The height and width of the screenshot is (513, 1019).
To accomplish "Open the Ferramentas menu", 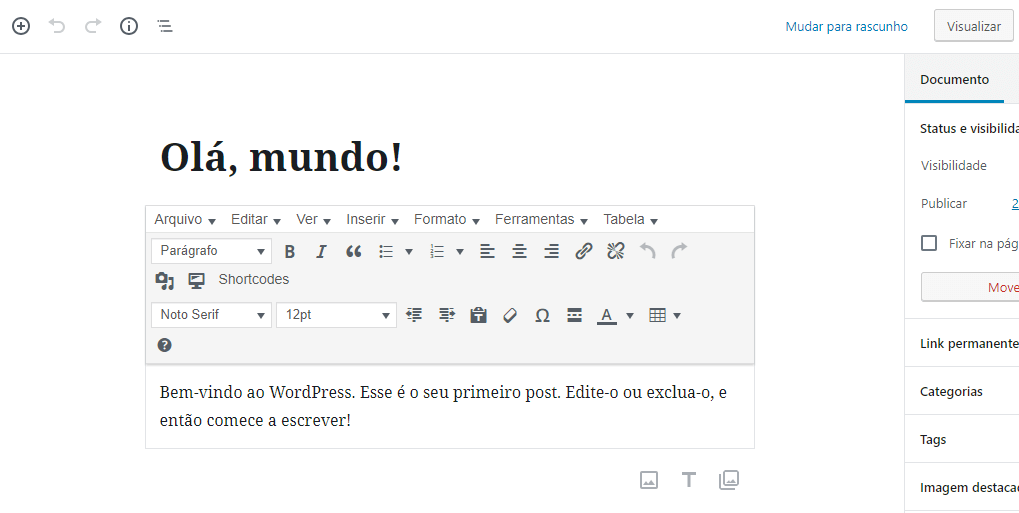I will point(541,220).
